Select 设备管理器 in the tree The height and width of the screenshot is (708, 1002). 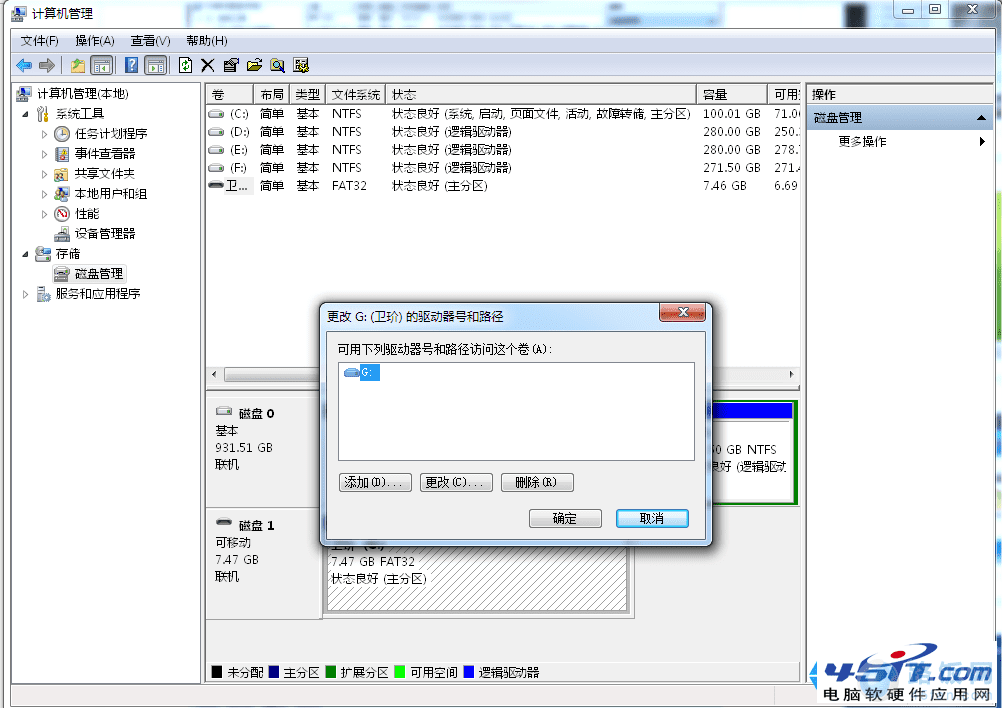coord(105,234)
